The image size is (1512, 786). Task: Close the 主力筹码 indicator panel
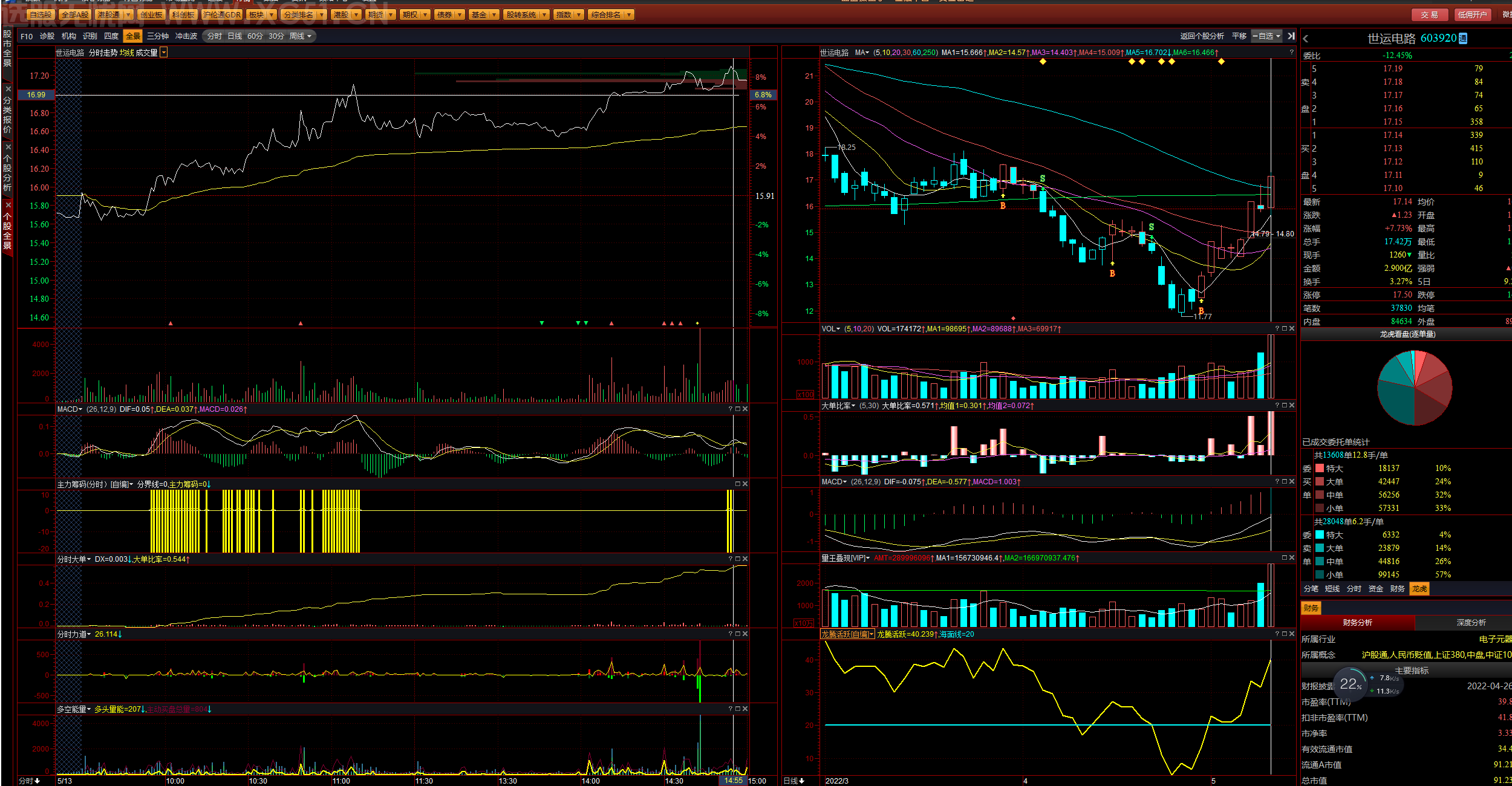pos(745,484)
